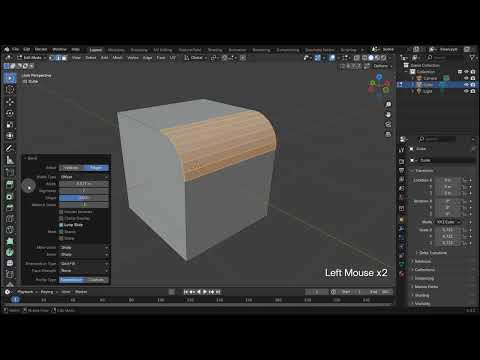Switch to wireframe viewport shading
Screen dimensions: 480x360
coord(364,58)
